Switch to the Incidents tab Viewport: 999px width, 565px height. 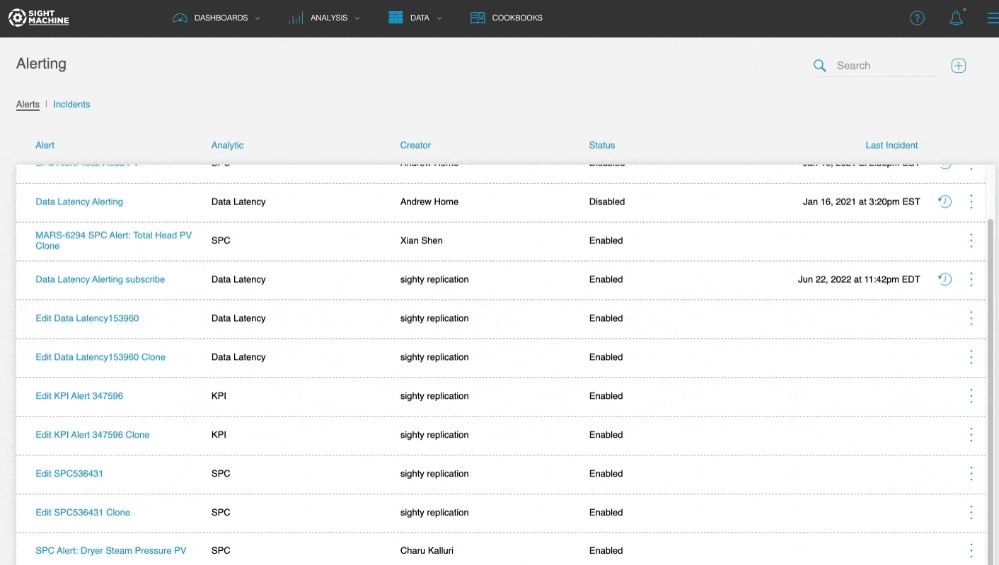click(71, 104)
